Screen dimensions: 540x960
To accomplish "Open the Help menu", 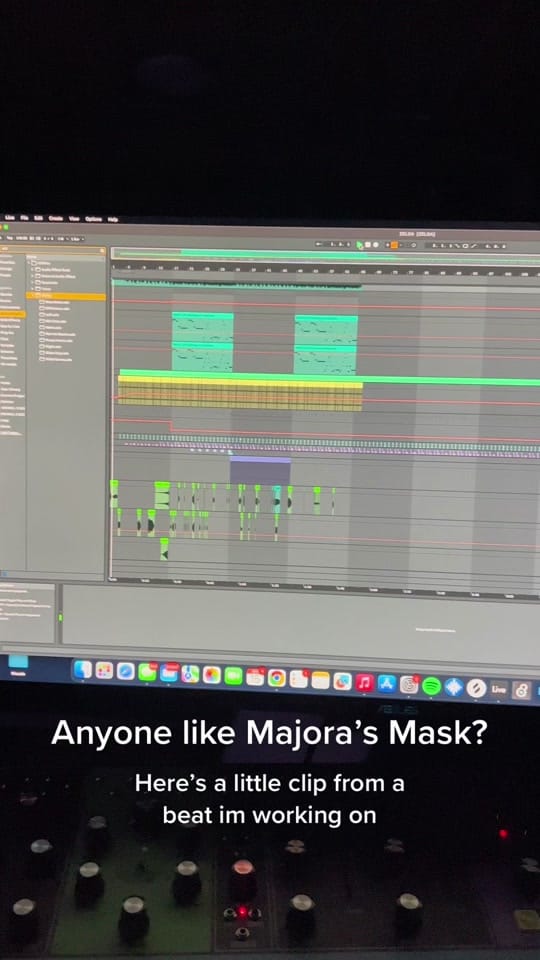I will [x=113, y=219].
